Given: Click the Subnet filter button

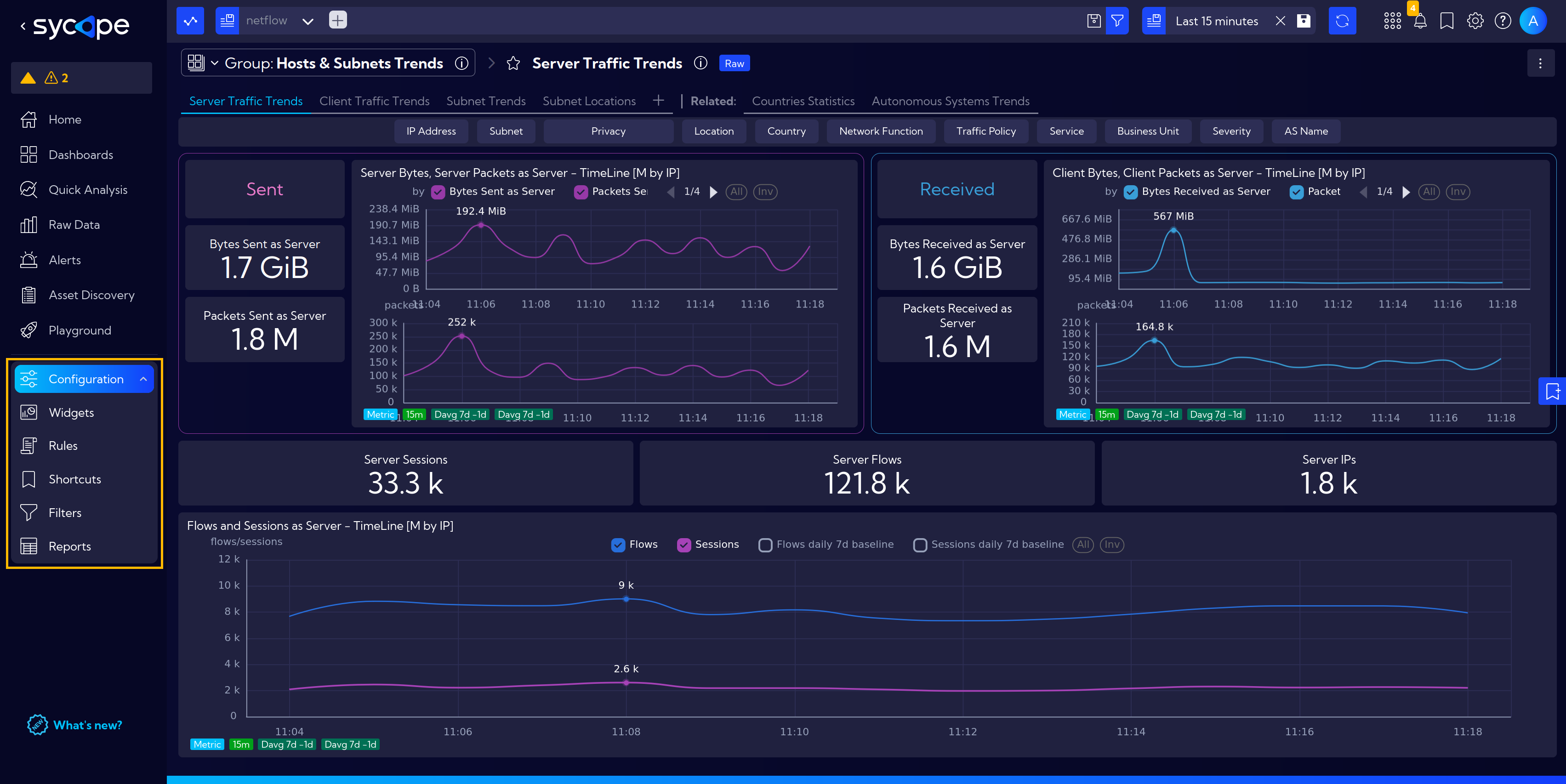Looking at the screenshot, I should 506,131.
